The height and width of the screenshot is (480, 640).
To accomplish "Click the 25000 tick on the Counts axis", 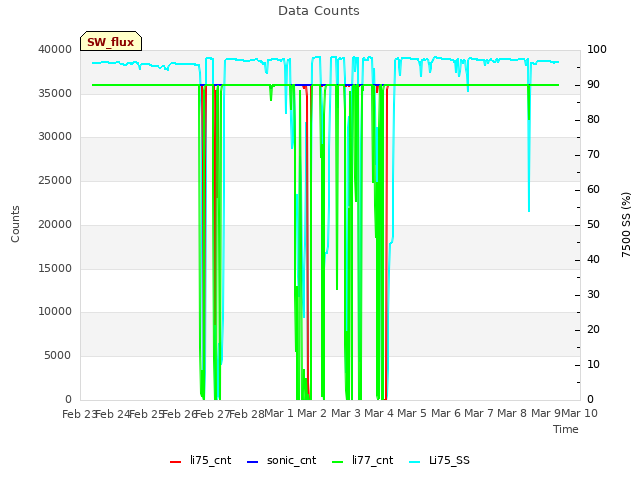I will (55, 180).
